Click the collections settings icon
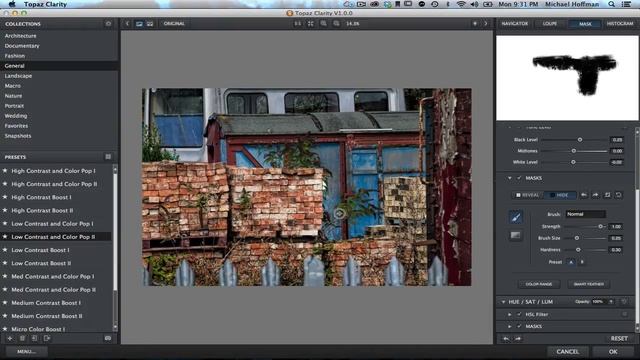The height and width of the screenshot is (360, 640). tap(108, 24)
